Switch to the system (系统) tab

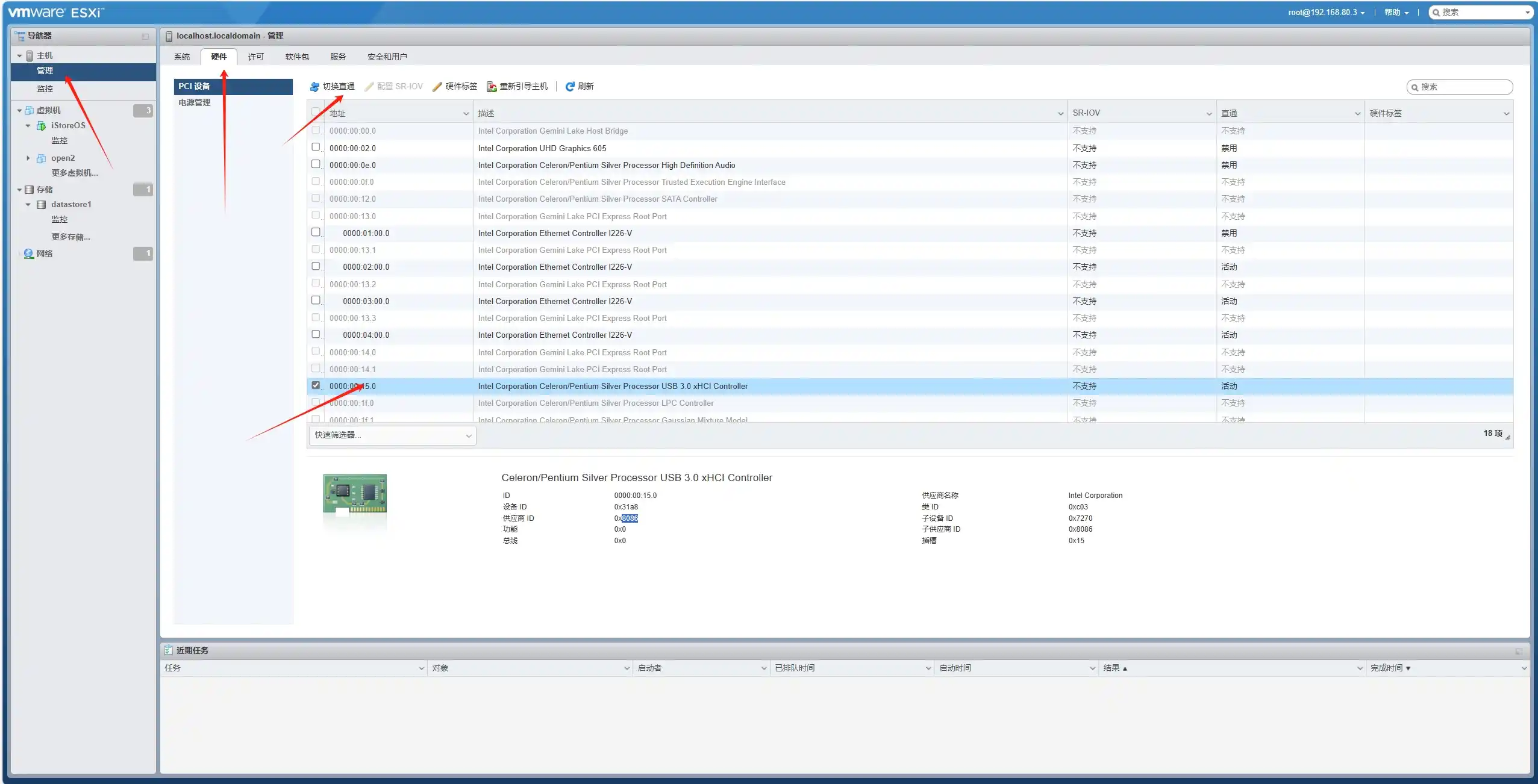point(182,57)
